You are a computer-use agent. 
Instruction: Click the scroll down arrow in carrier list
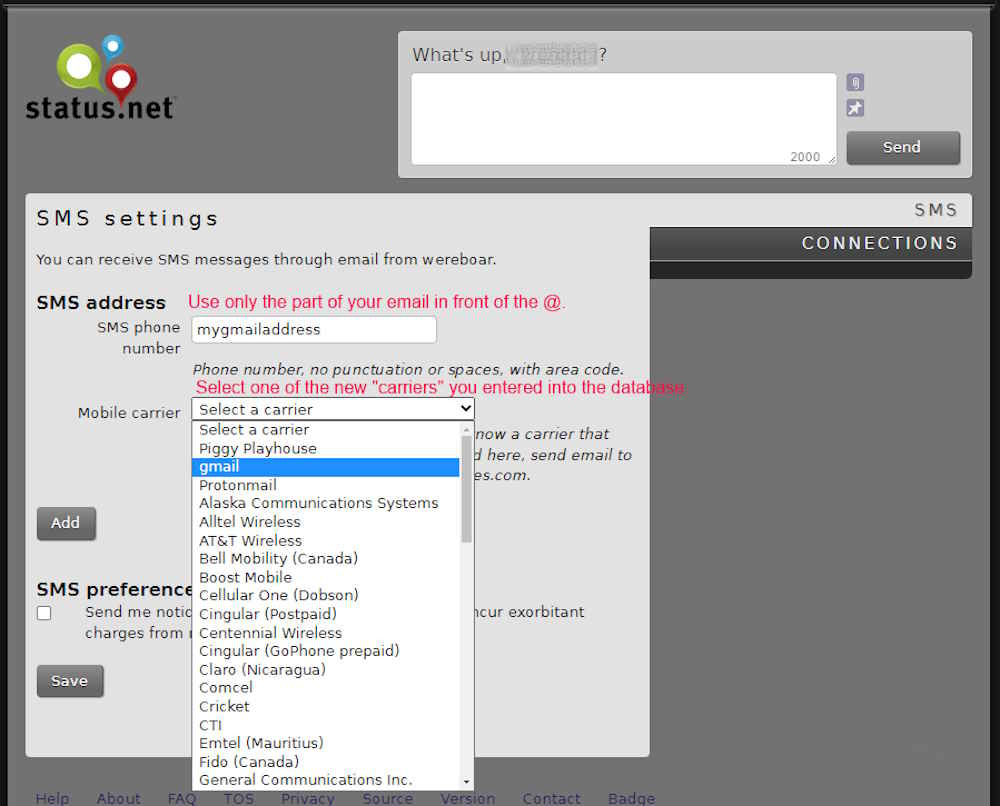coord(466,781)
